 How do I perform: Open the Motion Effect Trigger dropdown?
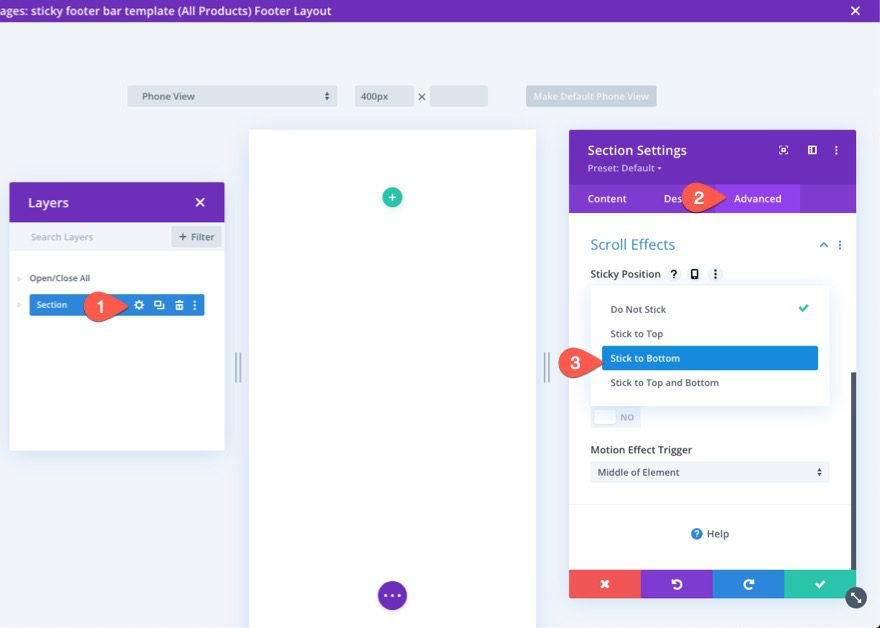point(709,471)
